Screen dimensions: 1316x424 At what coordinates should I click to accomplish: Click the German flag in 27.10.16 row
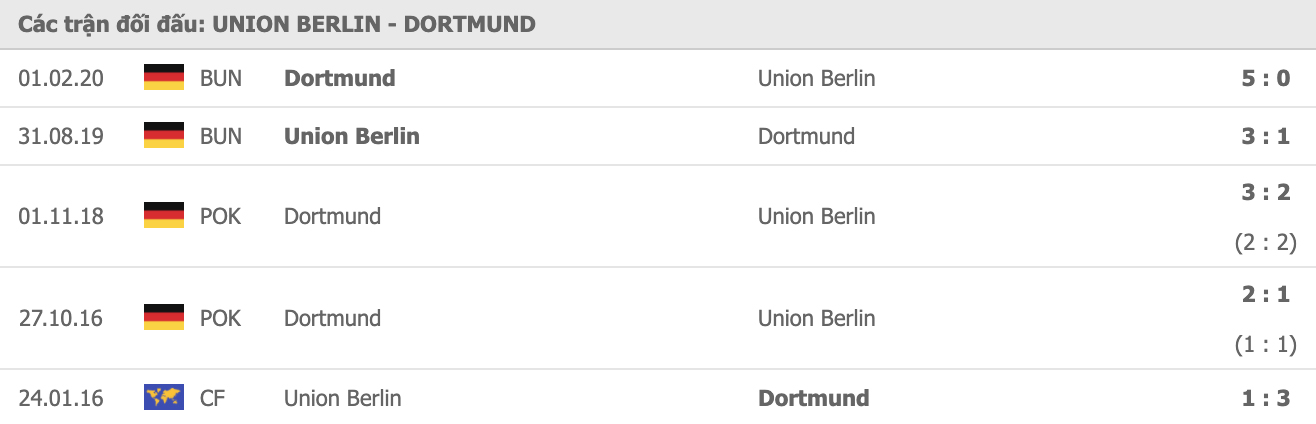[164, 318]
